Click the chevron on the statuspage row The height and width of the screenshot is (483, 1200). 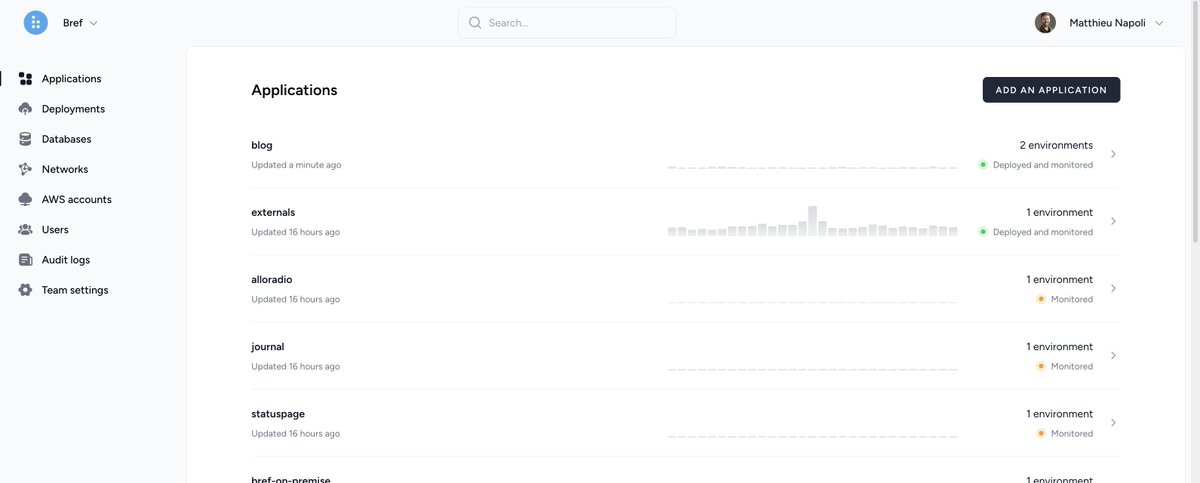tap(1114, 422)
